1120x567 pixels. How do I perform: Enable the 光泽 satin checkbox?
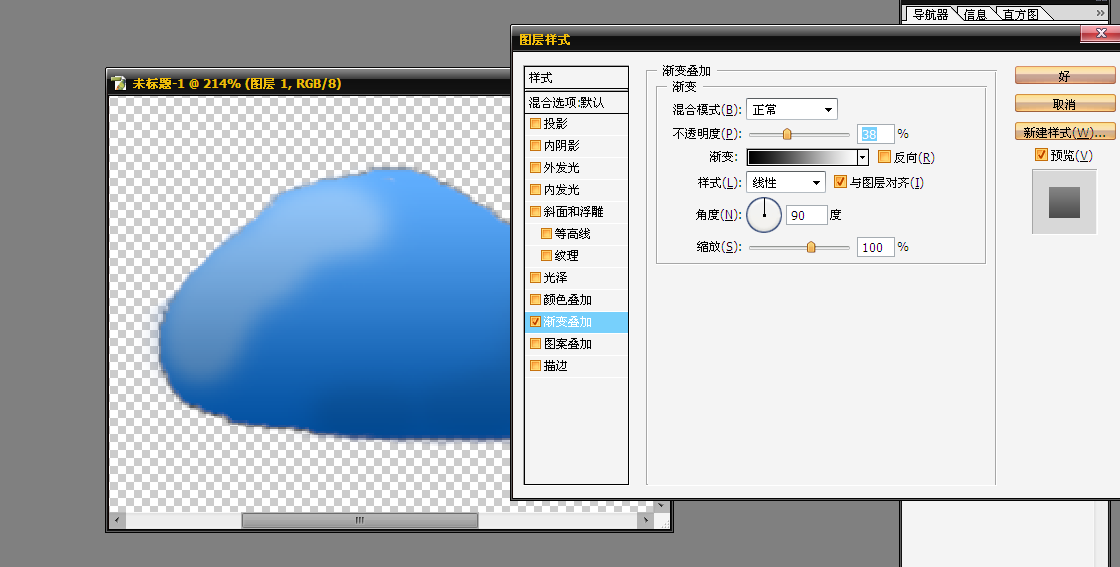click(535, 278)
